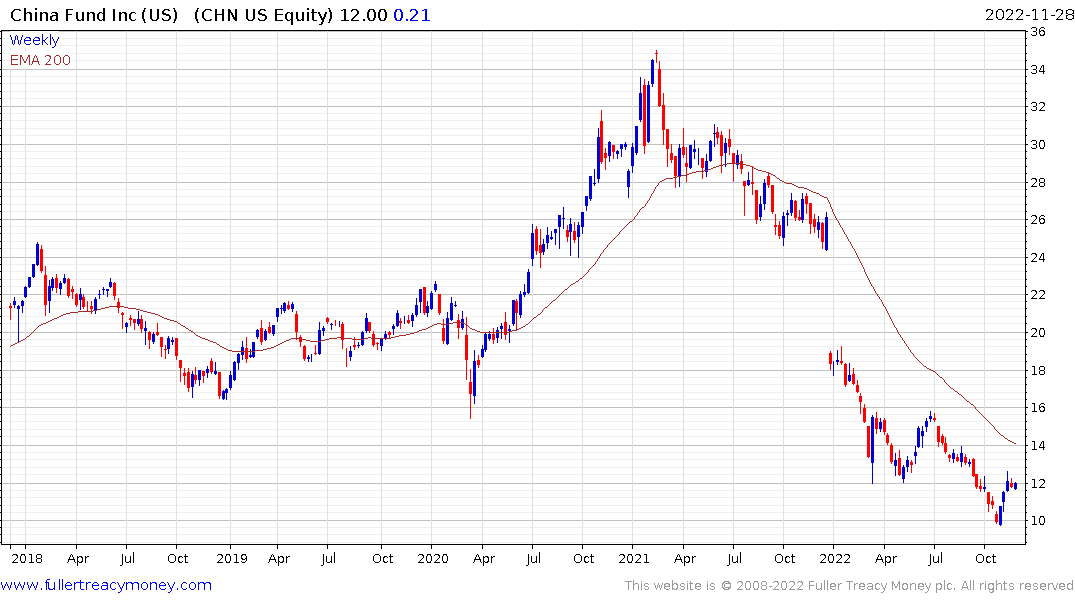Click the price change value '0.21'
1075x600 pixels.
[412, 15]
